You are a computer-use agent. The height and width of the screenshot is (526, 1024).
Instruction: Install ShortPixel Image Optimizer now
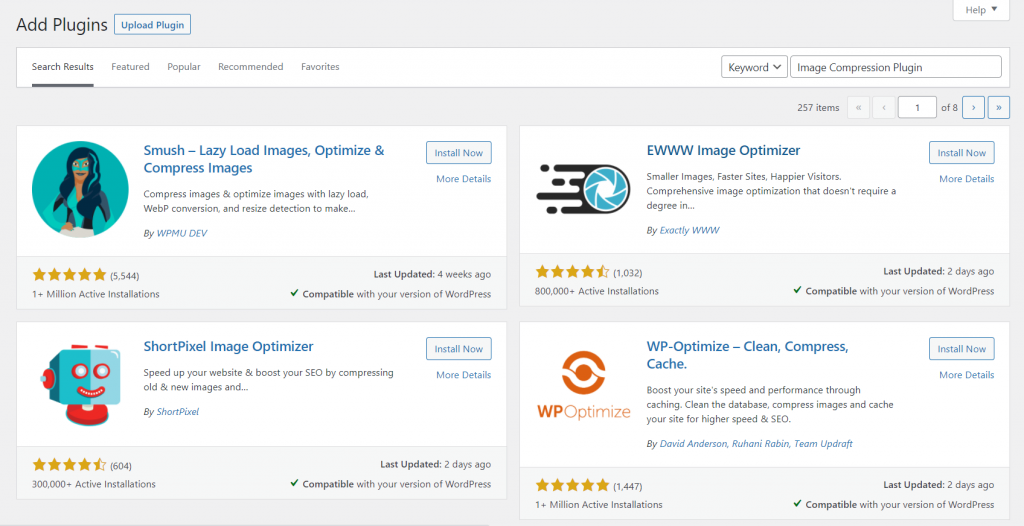458,348
